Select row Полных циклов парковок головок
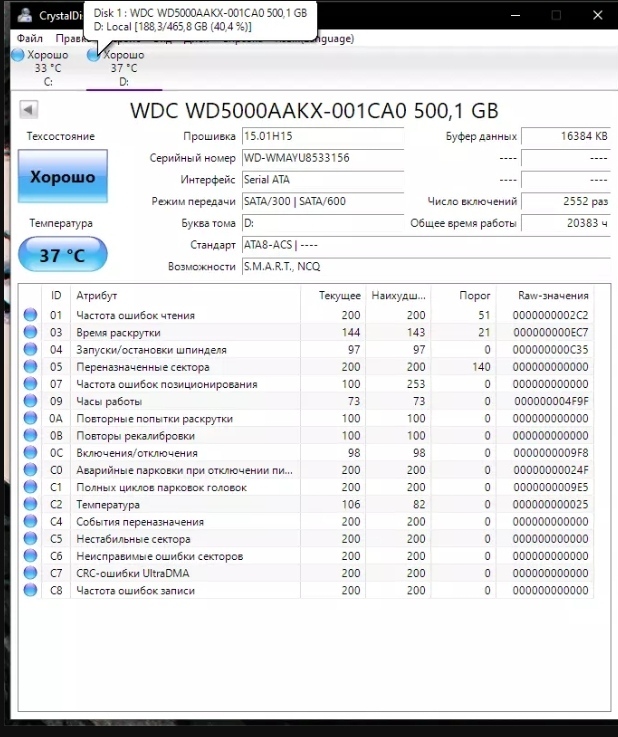 tap(306, 487)
